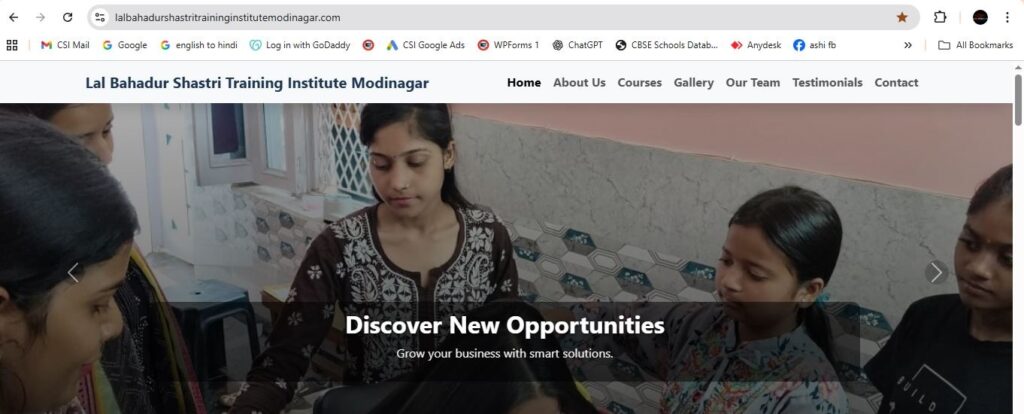Reload the current page
The image size is (1024, 414).
(x=67, y=18)
